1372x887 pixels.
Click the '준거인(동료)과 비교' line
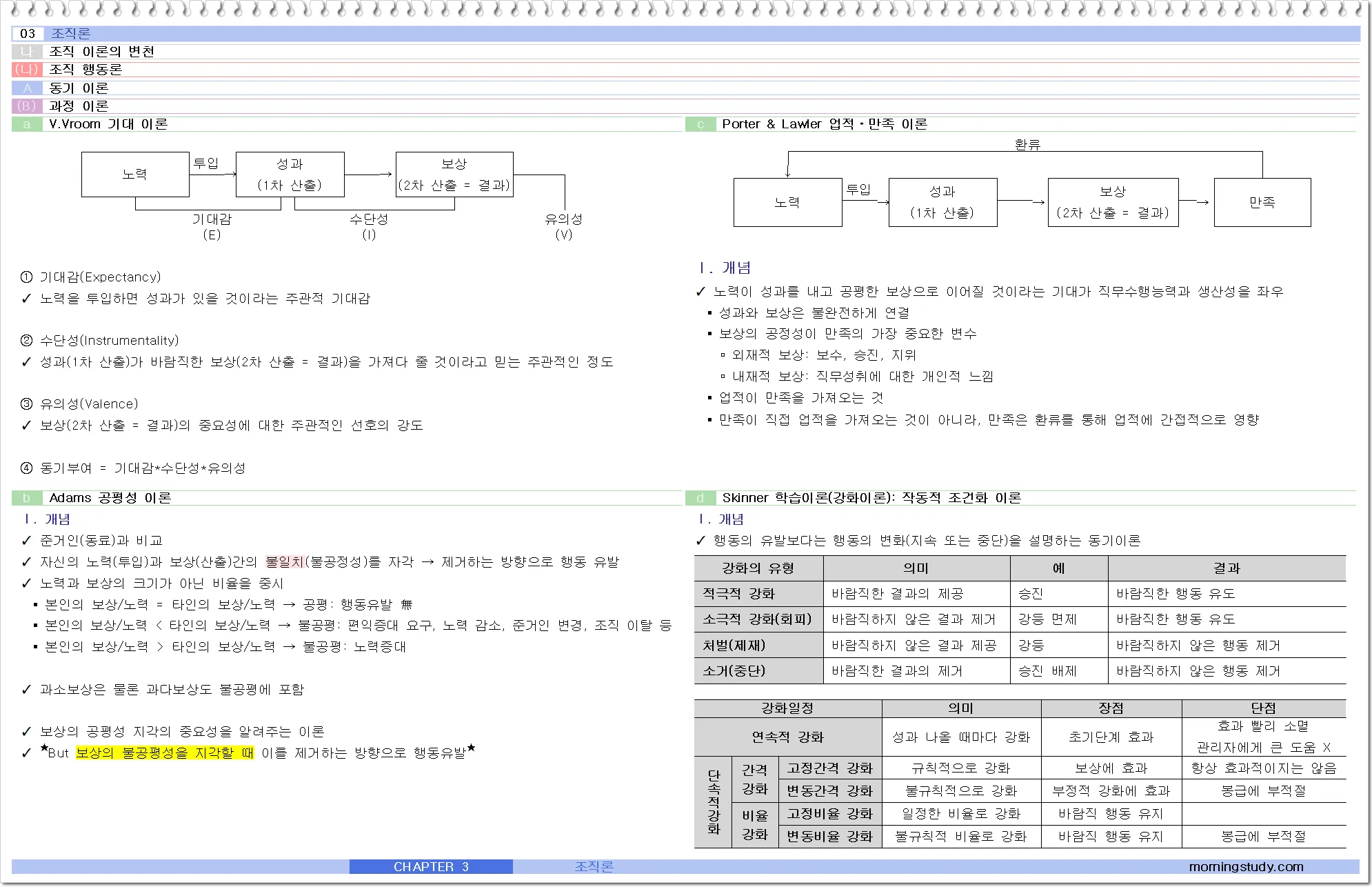click(101, 541)
